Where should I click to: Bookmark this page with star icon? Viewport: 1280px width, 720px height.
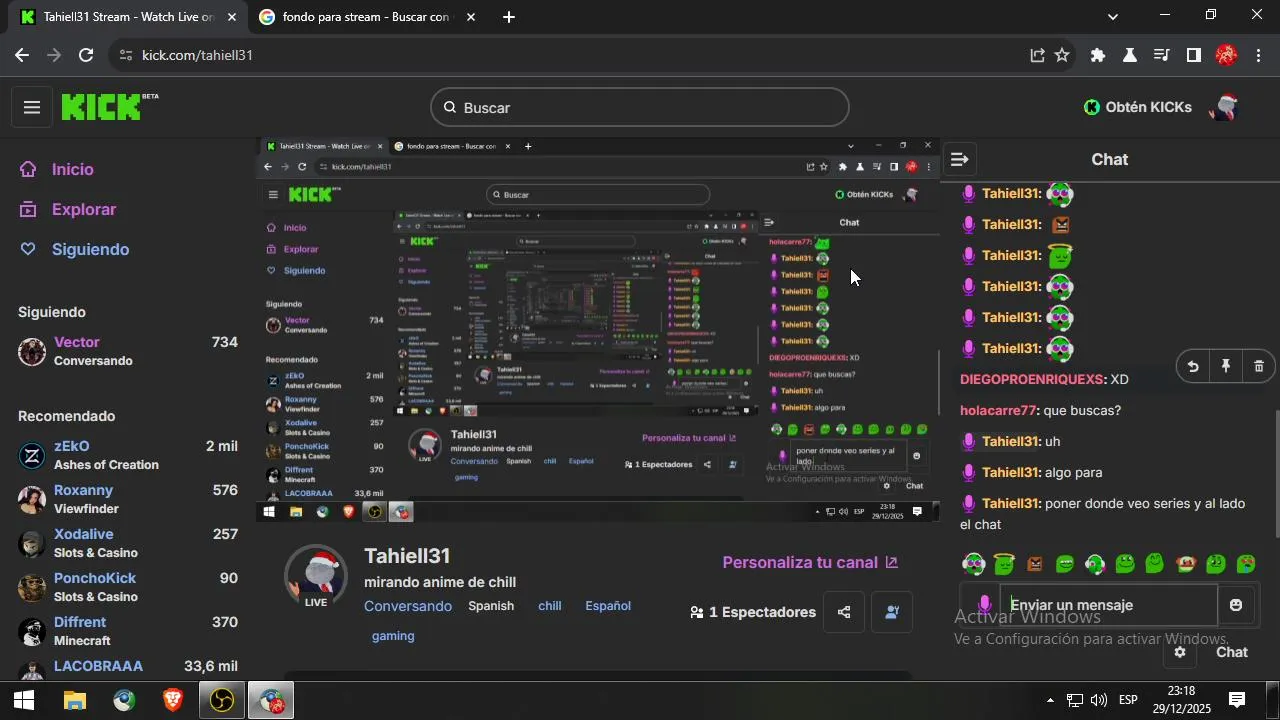click(1062, 55)
